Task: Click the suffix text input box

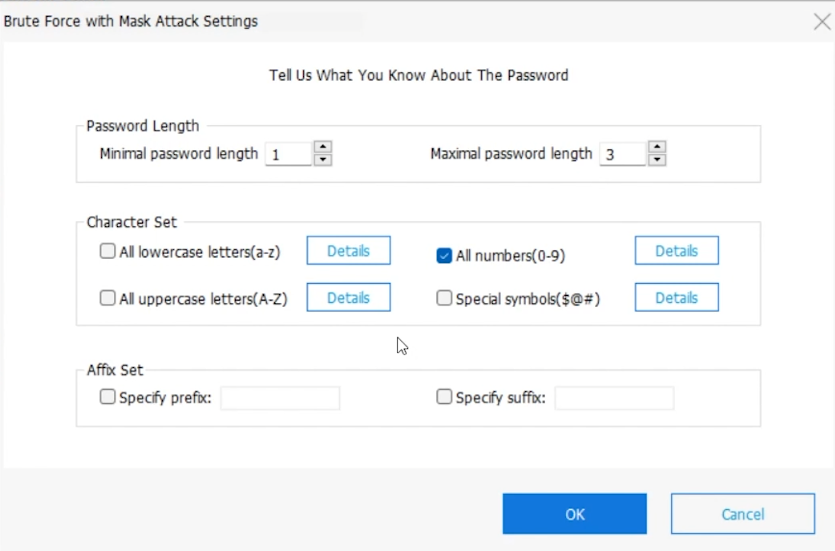Action: coord(614,398)
